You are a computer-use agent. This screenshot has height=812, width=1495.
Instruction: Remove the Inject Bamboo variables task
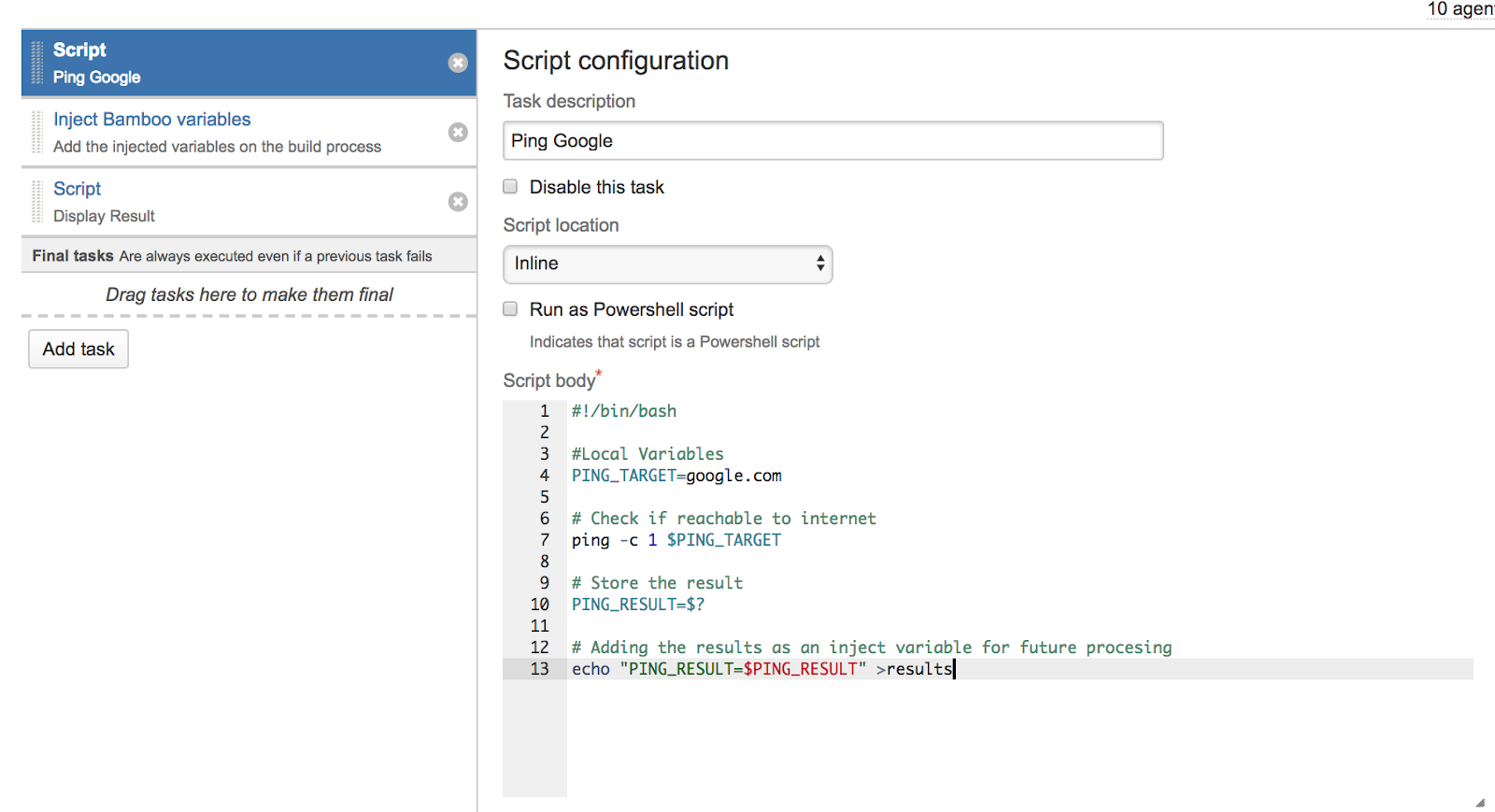tap(458, 132)
